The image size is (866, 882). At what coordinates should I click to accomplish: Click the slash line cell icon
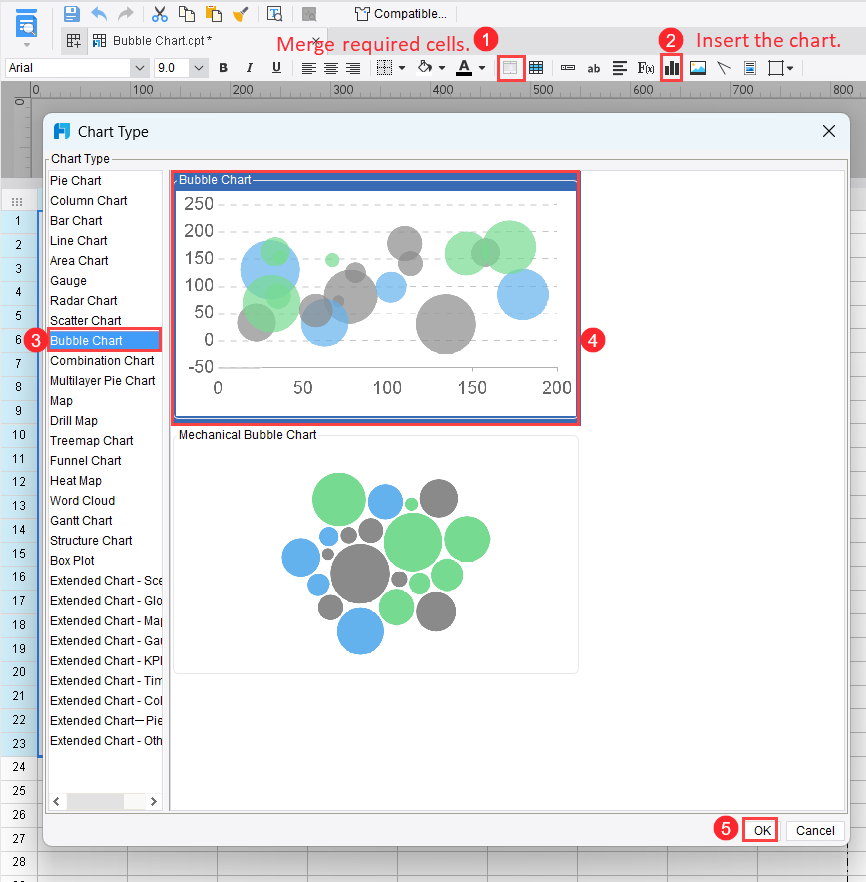(x=724, y=68)
